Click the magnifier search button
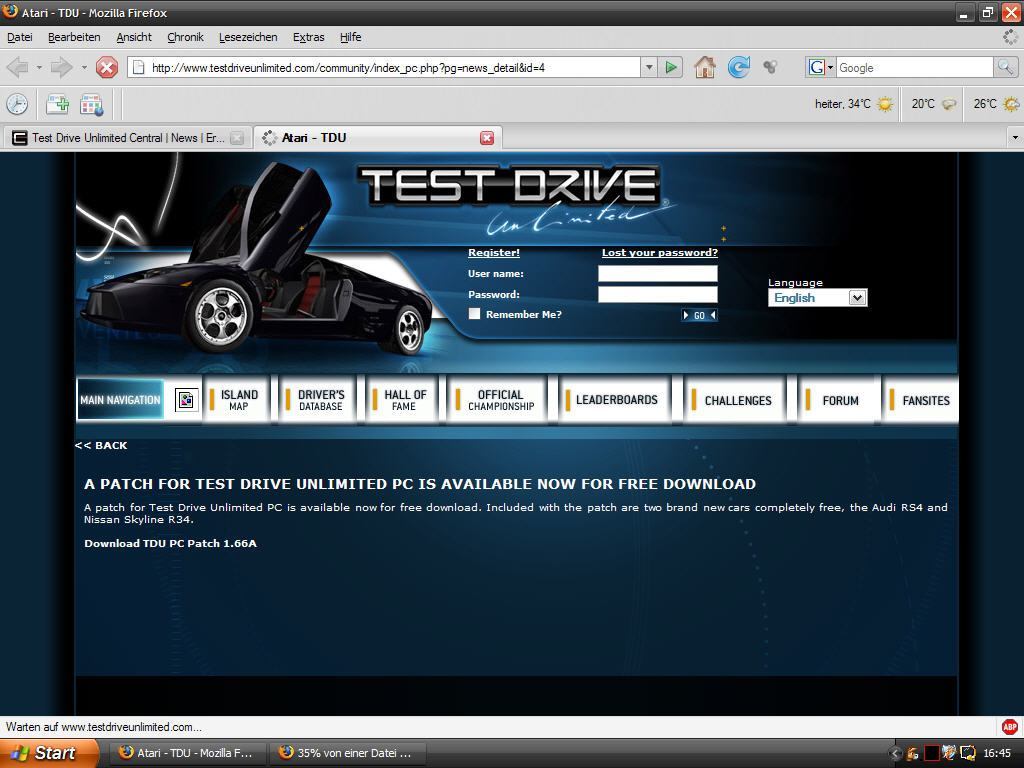This screenshot has width=1024, height=768. click(1004, 67)
